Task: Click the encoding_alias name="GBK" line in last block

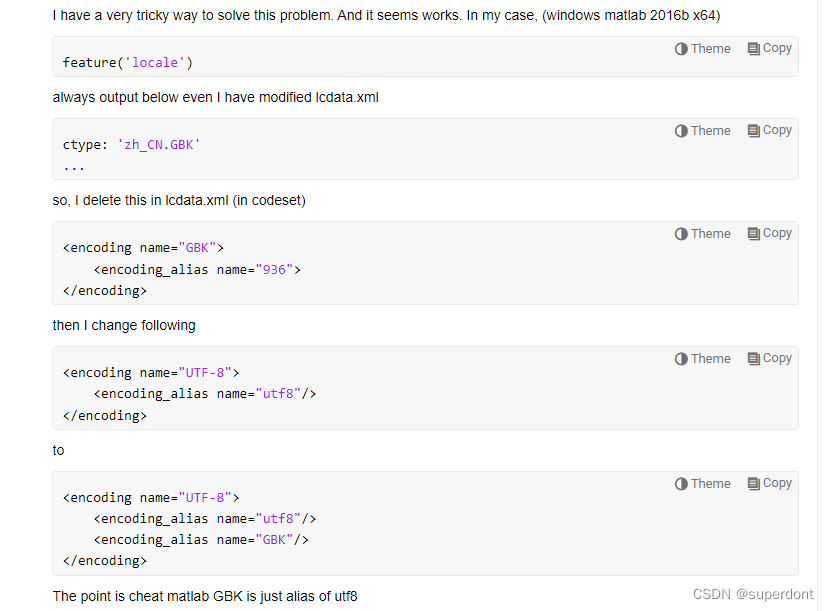Action: (201, 540)
